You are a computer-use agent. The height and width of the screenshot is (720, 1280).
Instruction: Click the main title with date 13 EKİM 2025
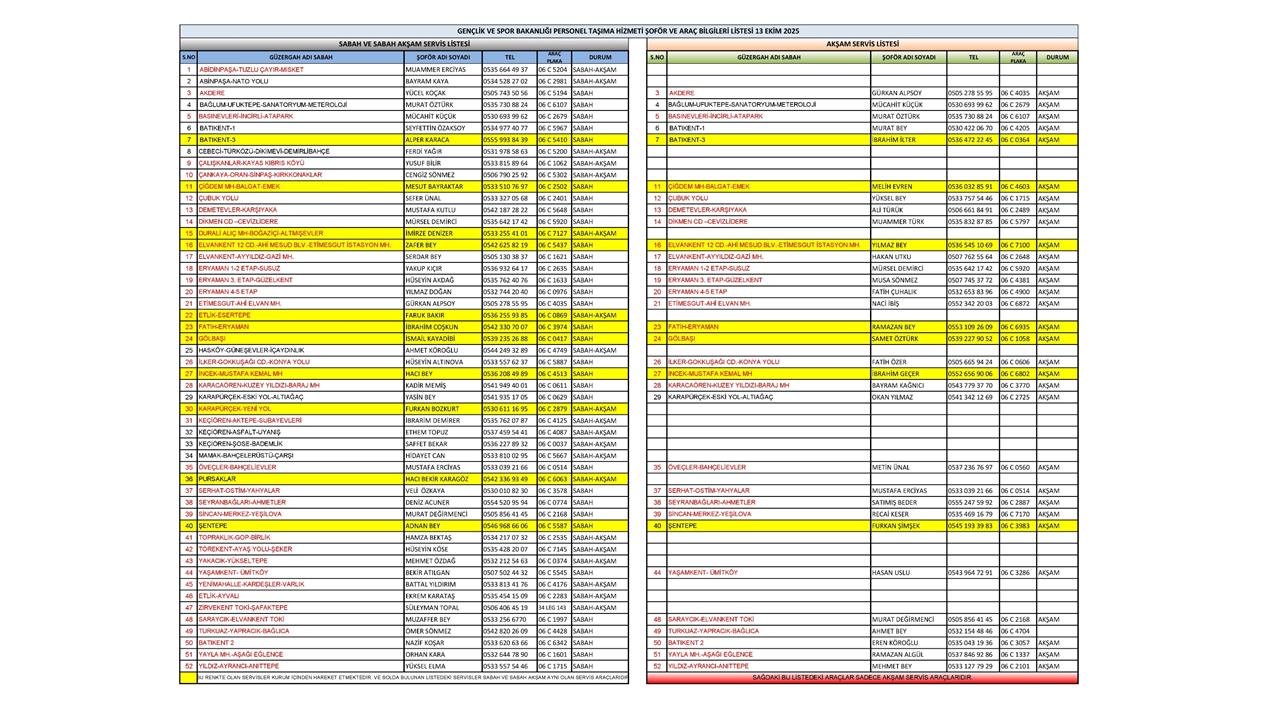pos(628,32)
